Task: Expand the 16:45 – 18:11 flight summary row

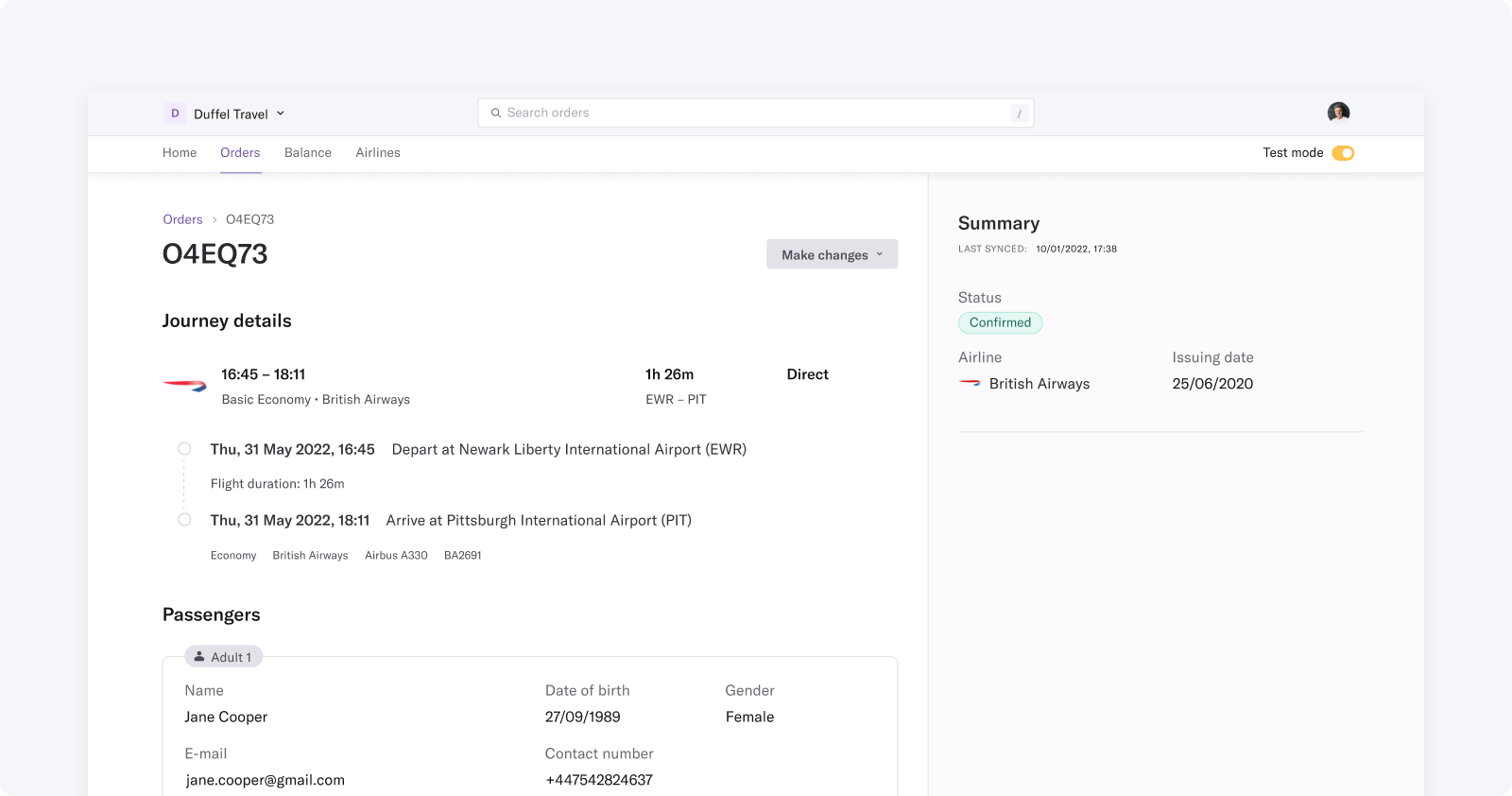Action: click(x=529, y=386)
